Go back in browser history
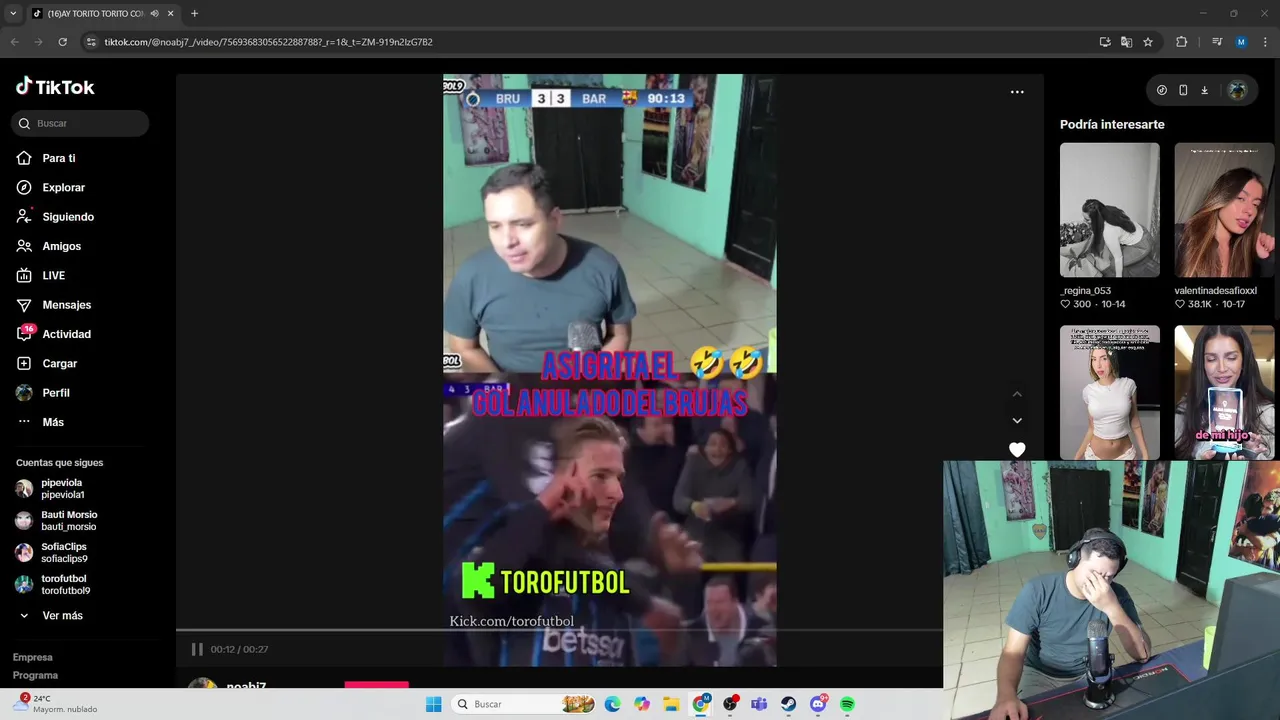The width and height of the screenshot is (1280, 720). (x=14, y=42)
